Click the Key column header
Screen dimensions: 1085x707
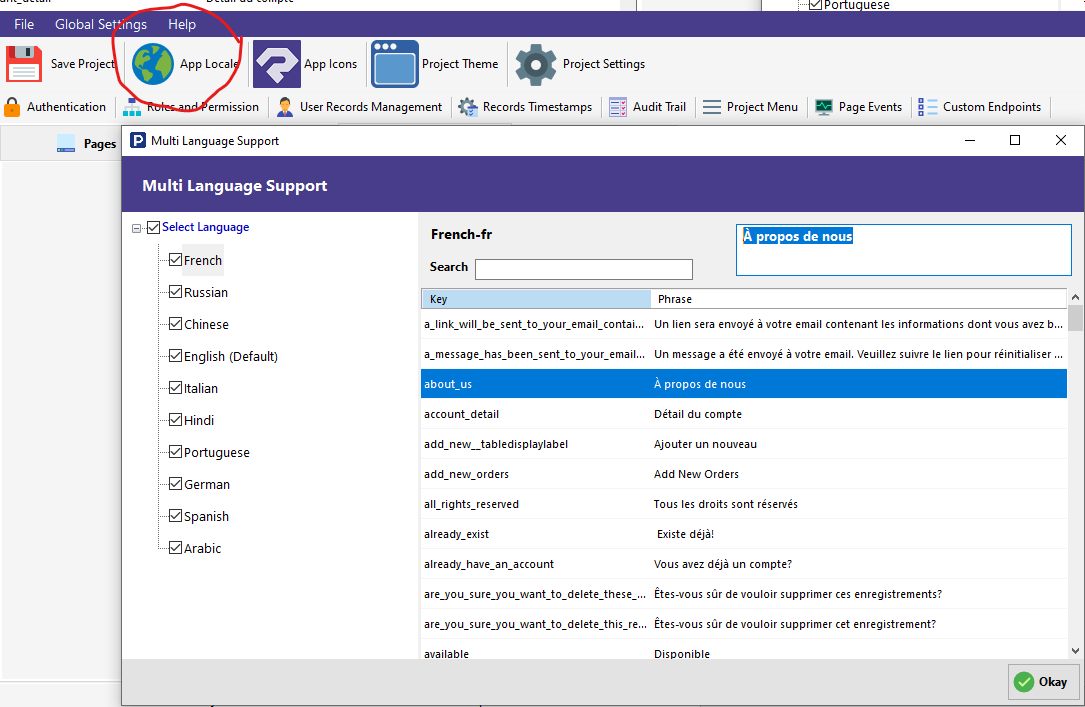tap(535, 299)
